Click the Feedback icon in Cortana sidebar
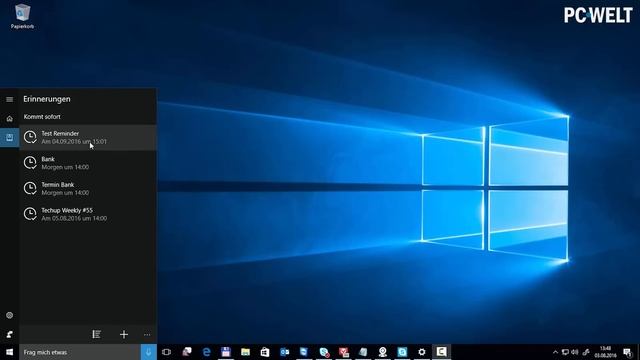The width and height of the screenshot is (640, 360). coord(9,334)
